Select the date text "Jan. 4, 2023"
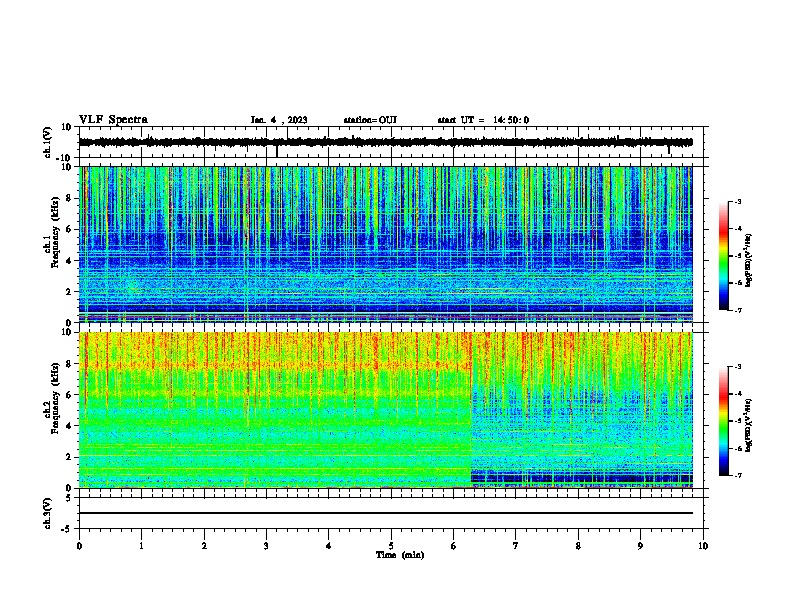 click(x=279, y=120)
